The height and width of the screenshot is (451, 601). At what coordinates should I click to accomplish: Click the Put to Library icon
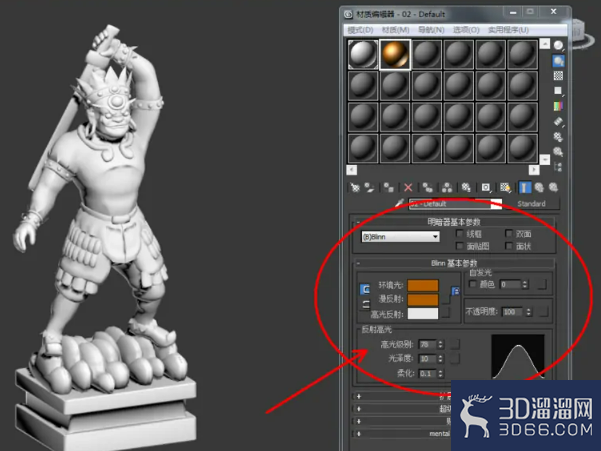pos(466,187)
